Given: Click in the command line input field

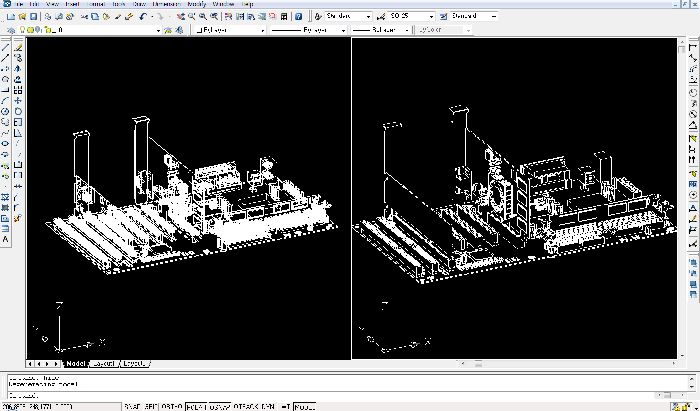Looking at the screenshot, I should pyautogui.click(x=330, y=396).
